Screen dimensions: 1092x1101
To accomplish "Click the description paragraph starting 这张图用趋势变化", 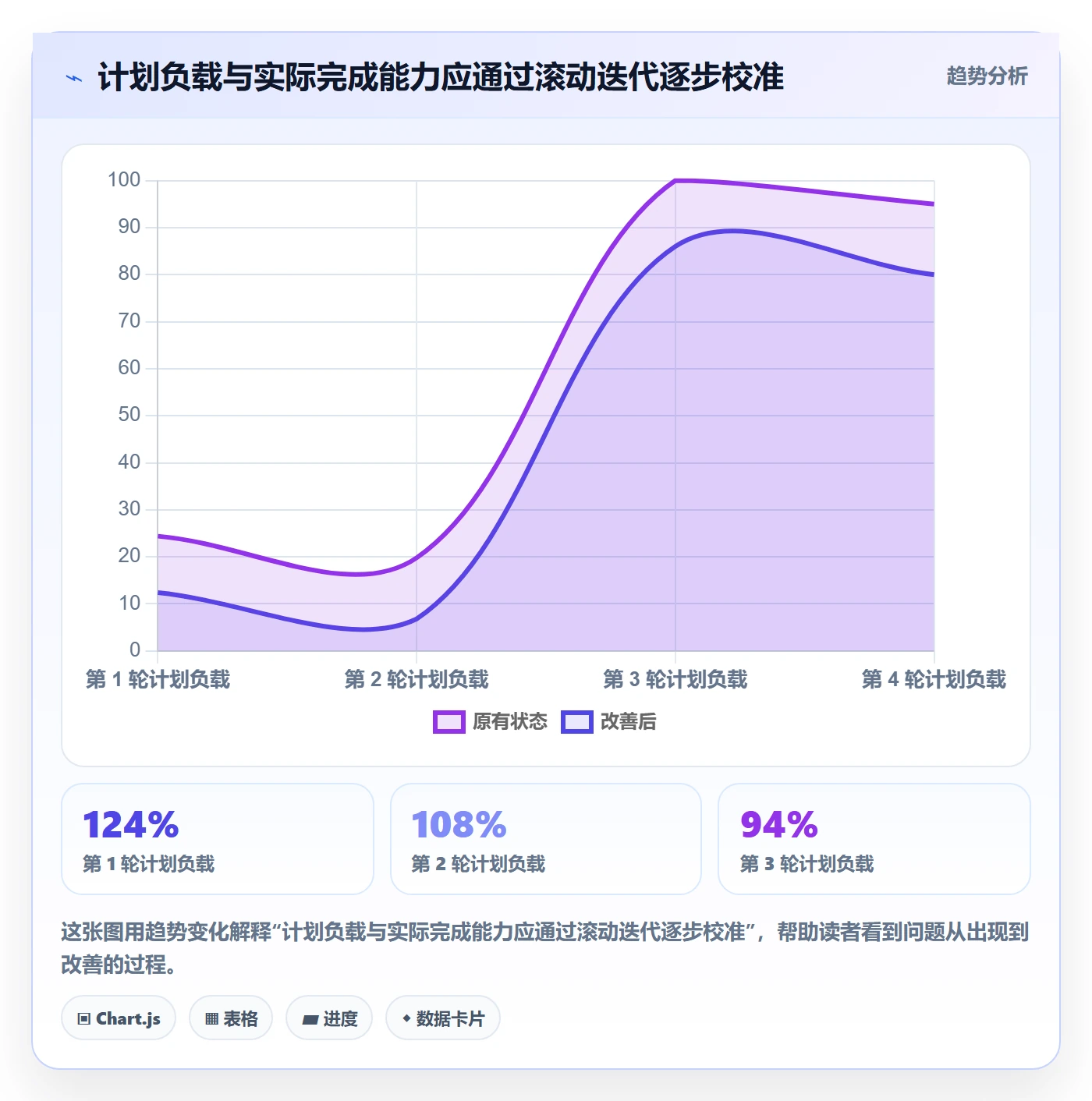I will coord(545,948).
